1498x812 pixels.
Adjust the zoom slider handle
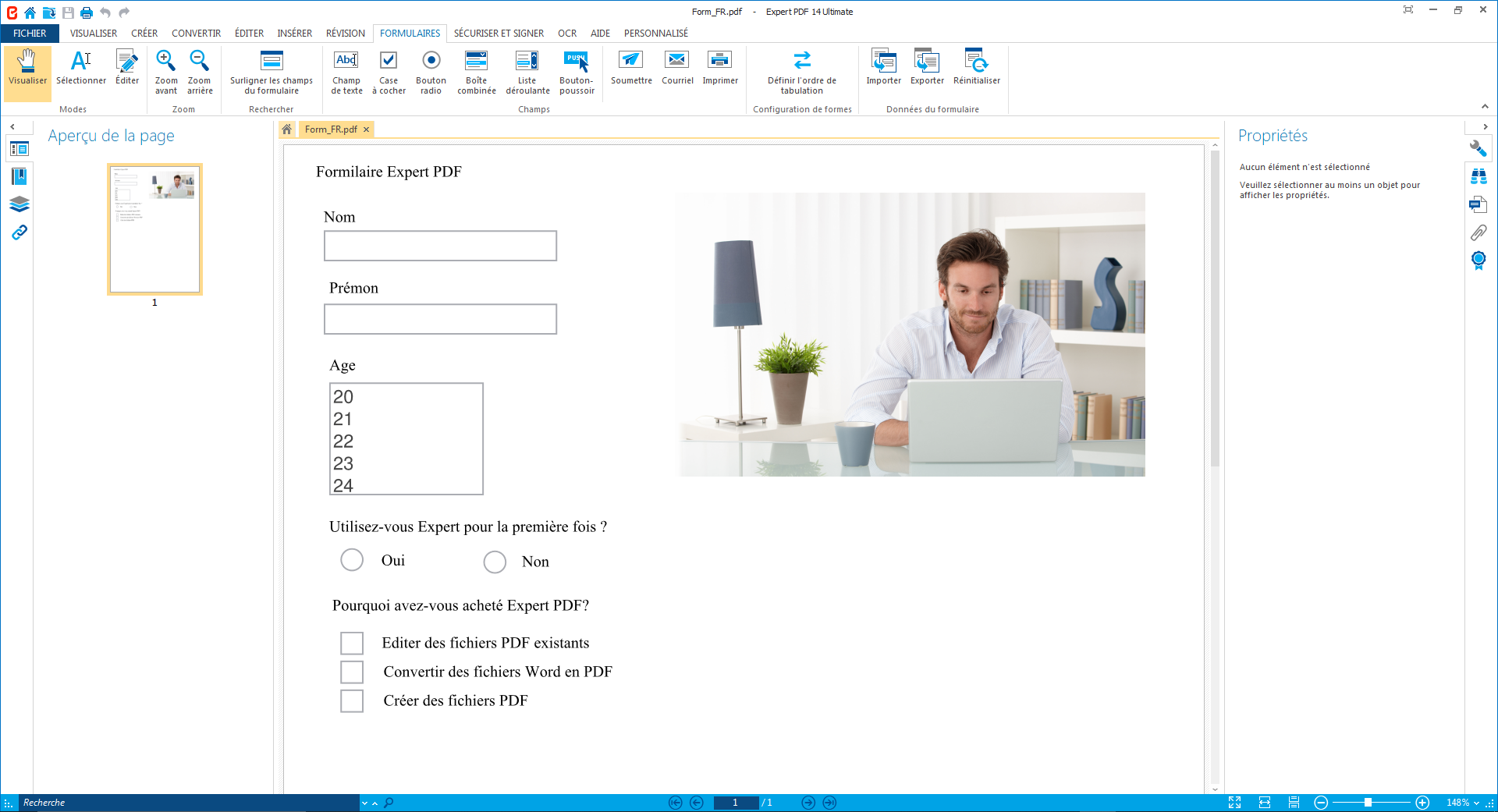[1368, 803]
